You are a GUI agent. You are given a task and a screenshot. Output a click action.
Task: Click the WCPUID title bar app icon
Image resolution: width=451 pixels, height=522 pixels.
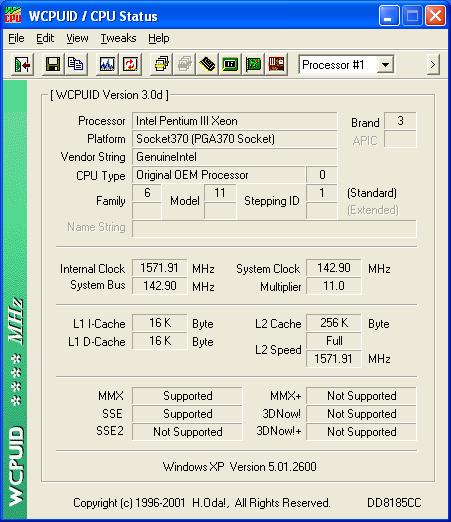(13, 15)
